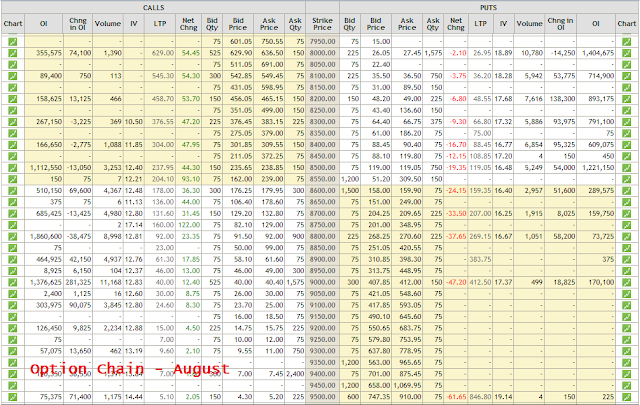Open the Calls chart icon for strike 8000.00

[x=13, y=53]
